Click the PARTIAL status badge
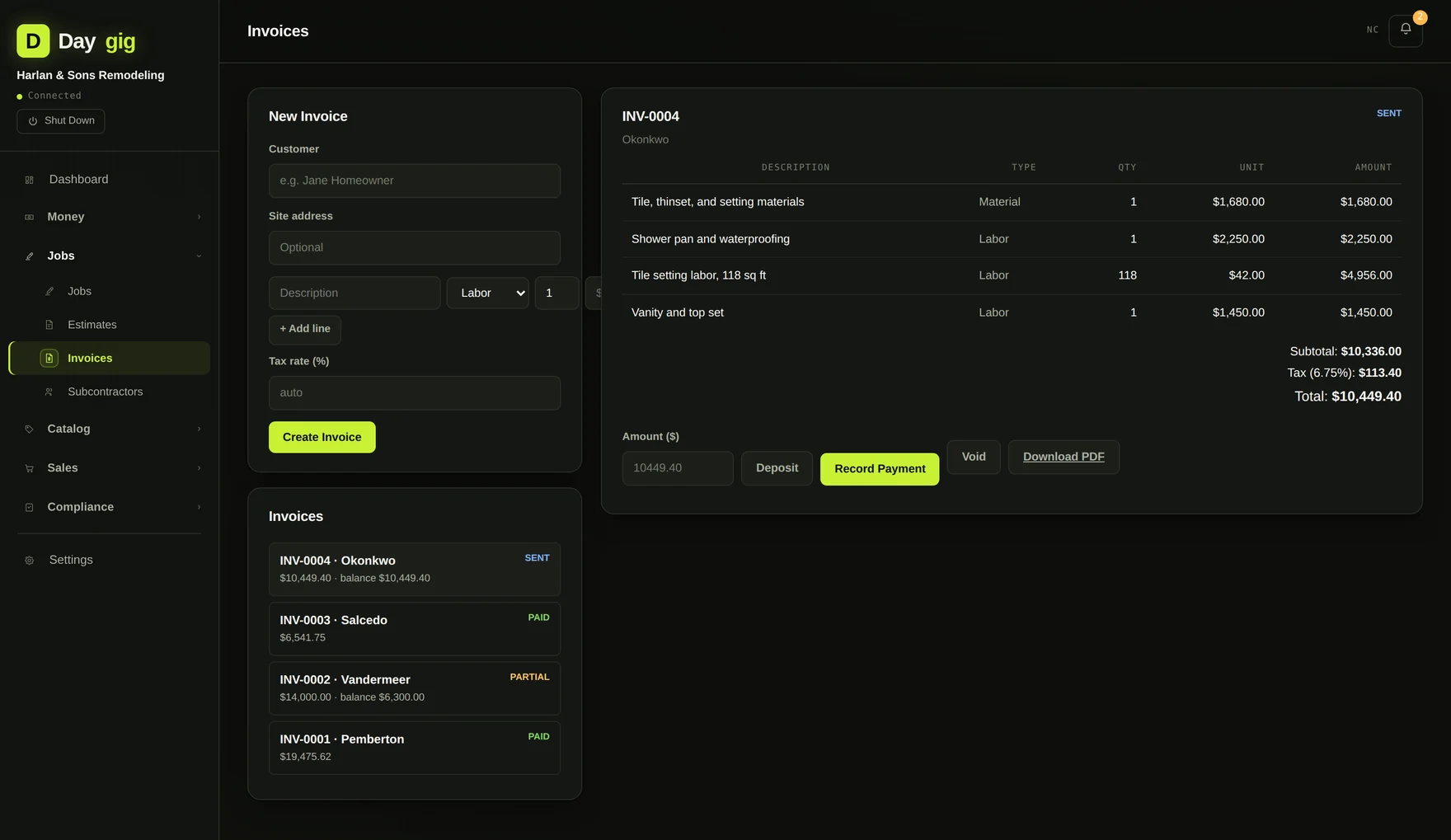The width and height of the screenshot is (1451, 840). (x=529, y=677)
